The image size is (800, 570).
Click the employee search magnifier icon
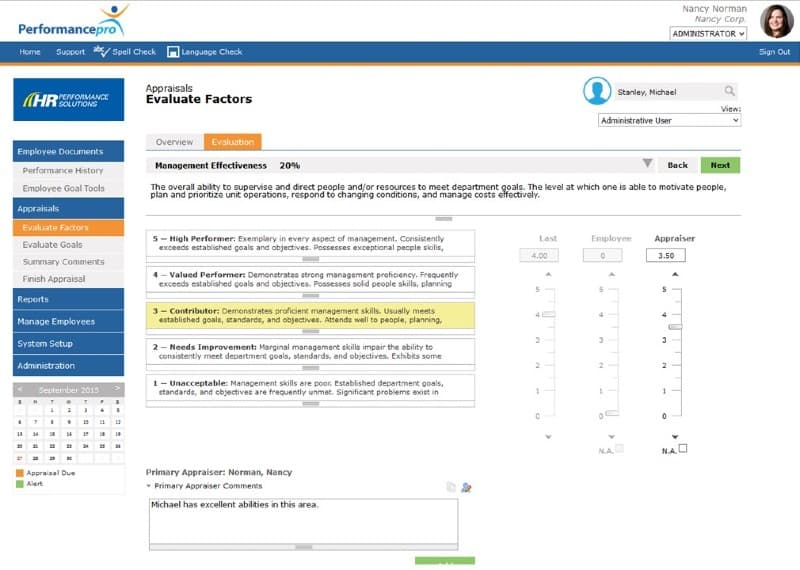(x=730, y=91)
